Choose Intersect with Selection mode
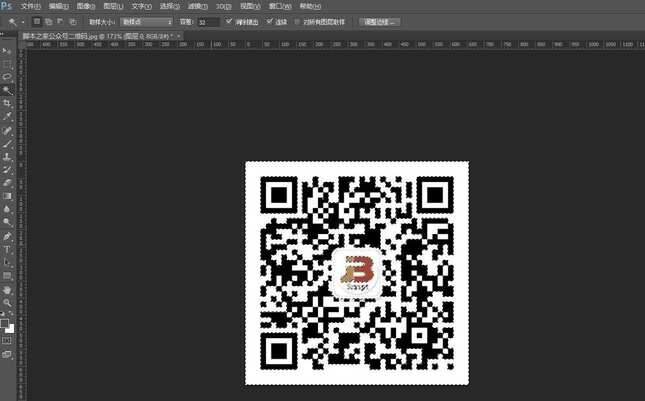This screenshot has height=401, width=645. pos(73,21)
